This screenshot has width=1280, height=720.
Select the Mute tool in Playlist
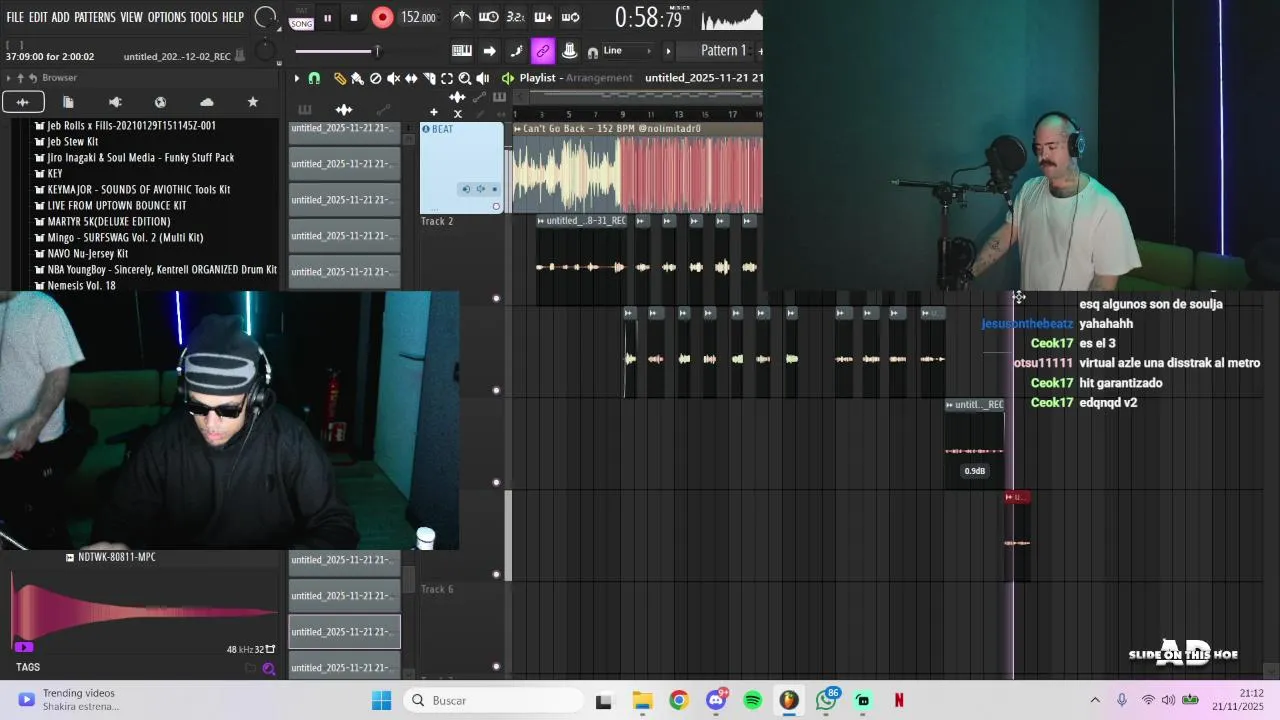(x=393, y=78)
